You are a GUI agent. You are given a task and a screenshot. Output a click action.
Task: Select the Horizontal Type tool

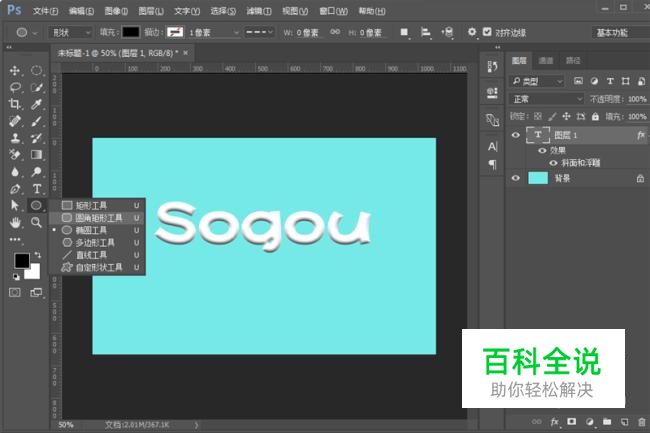pos(36,189)
